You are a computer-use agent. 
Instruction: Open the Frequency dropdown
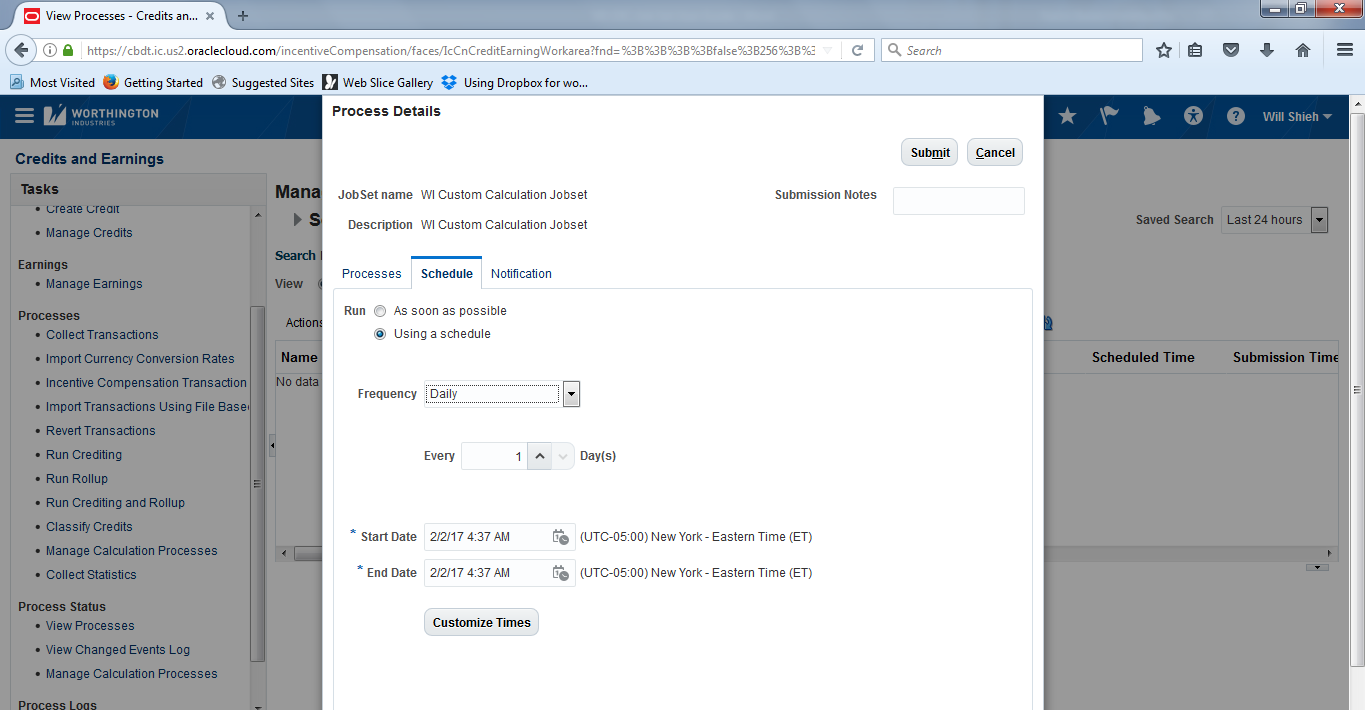[571, 394]
